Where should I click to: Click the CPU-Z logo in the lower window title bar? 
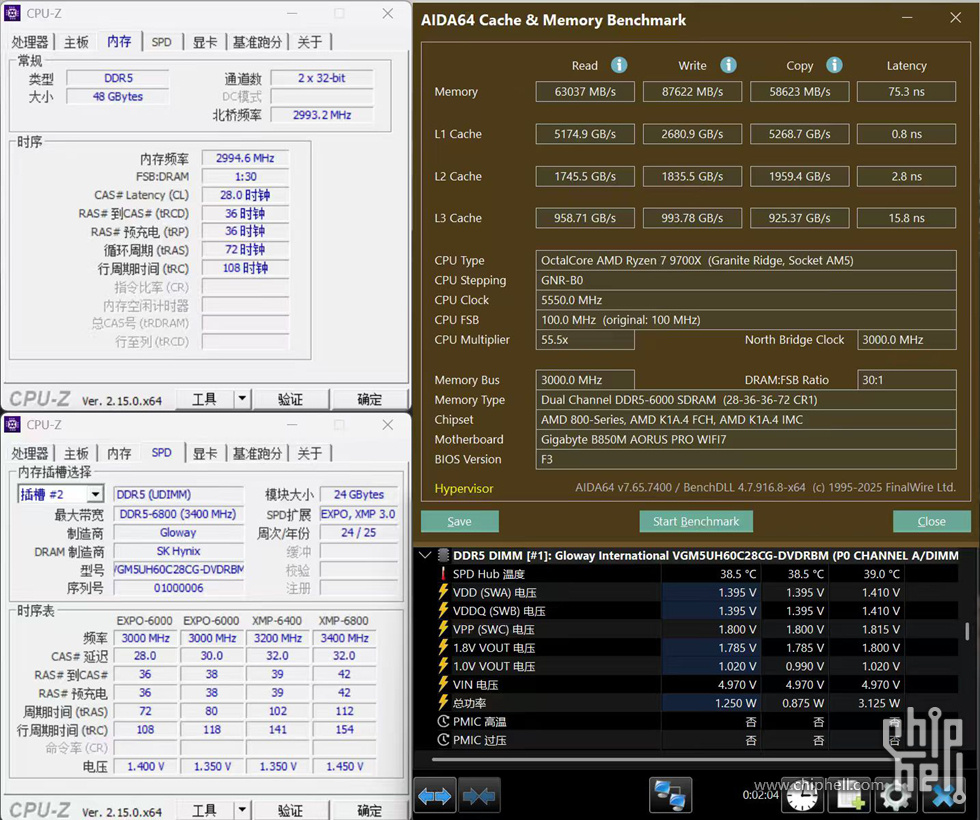click(x=12, y=425)
